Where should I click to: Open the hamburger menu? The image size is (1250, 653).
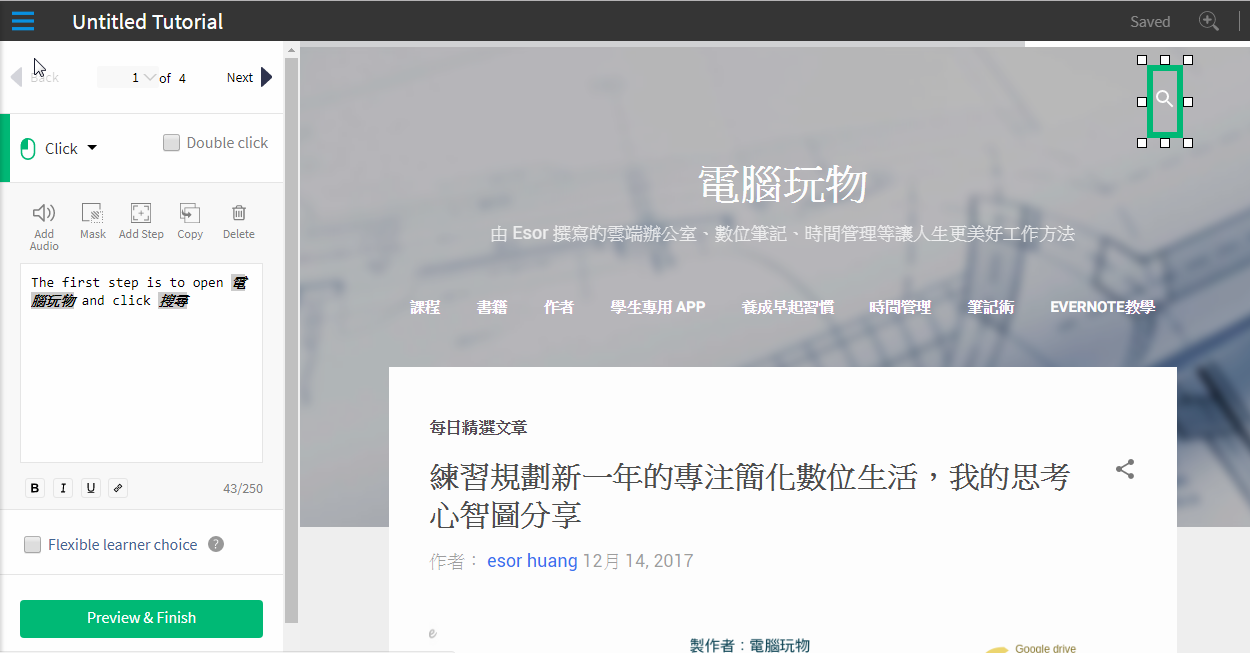pyautogui.click(x=22, y=21)
